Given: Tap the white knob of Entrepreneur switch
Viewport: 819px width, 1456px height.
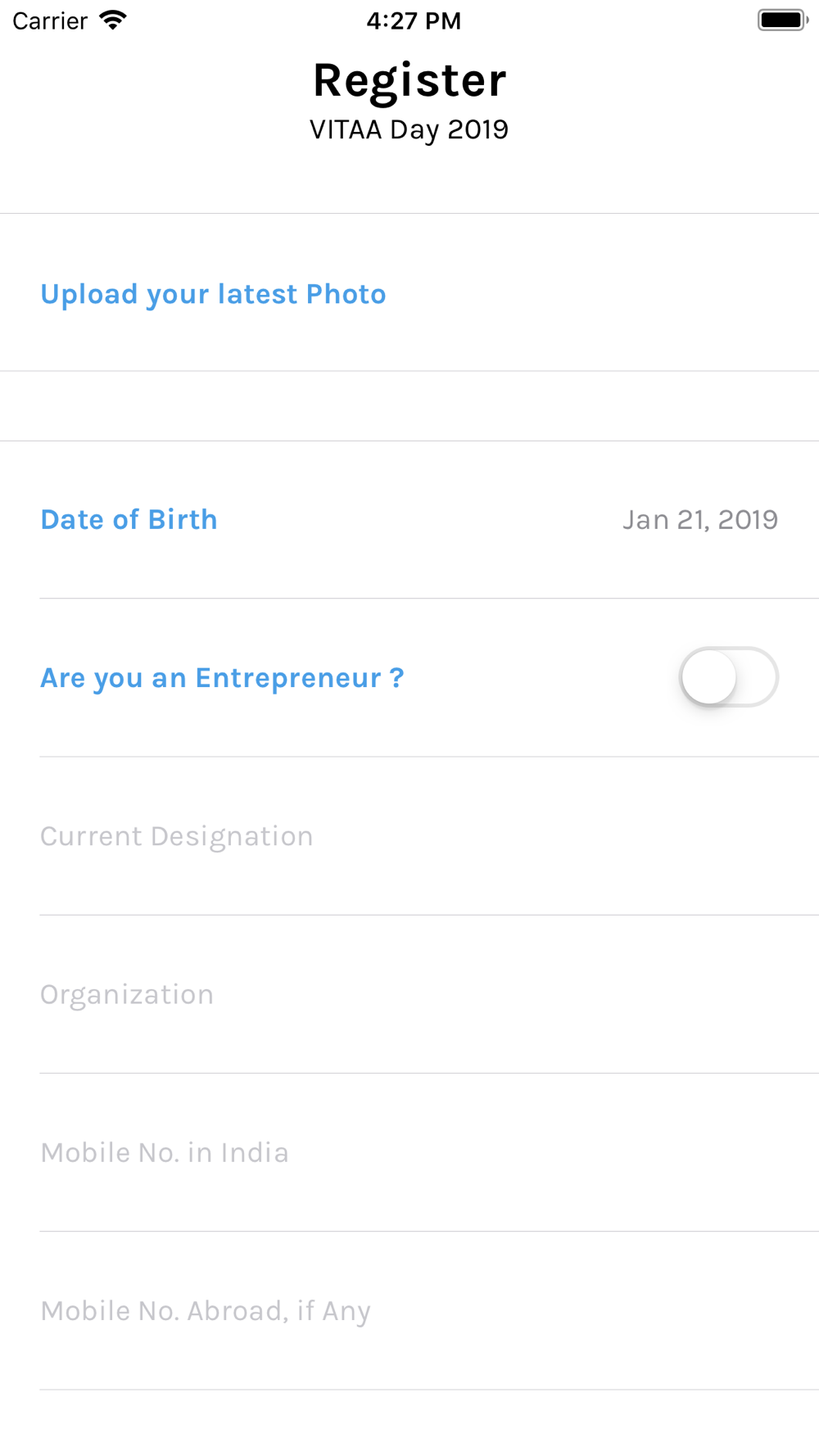Looking at the screenshot, I should click(x=709, y=677).
